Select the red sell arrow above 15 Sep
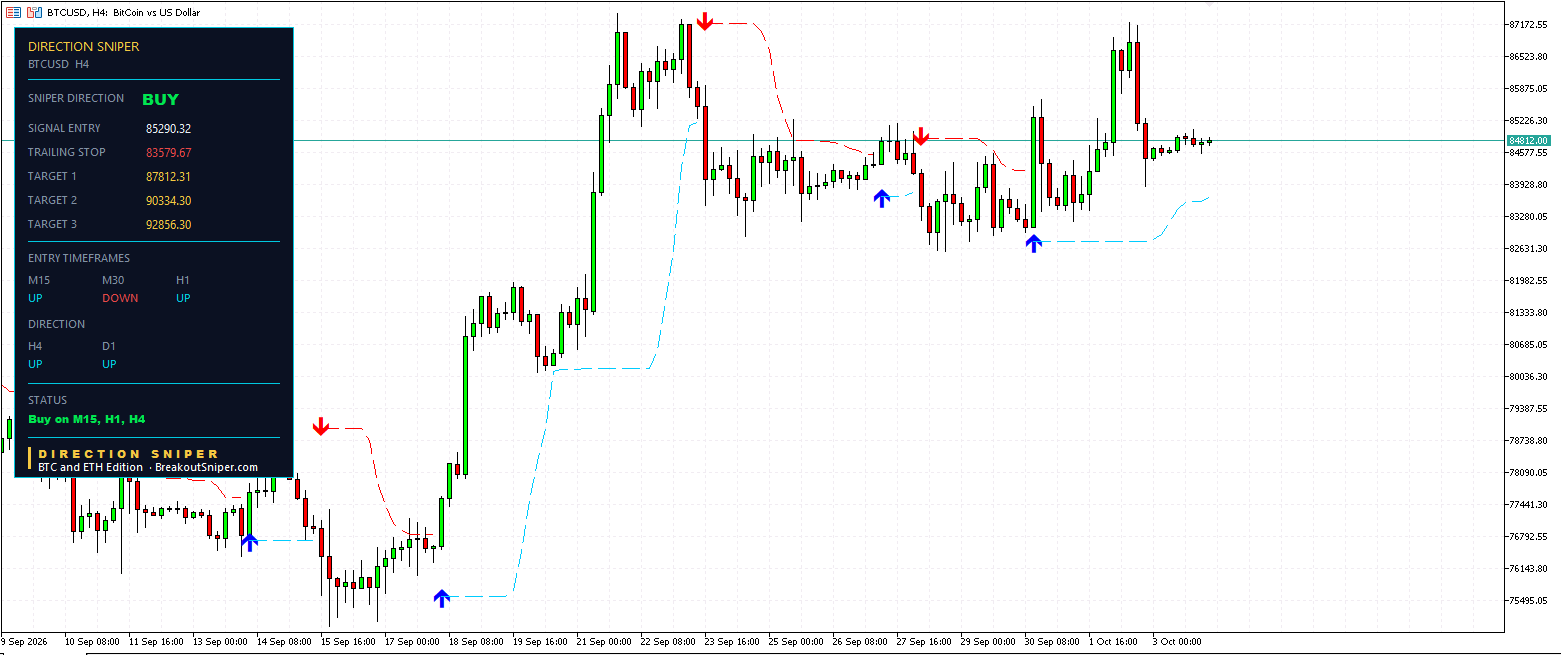Screen dimensions: 1561x655 (320, 426)
